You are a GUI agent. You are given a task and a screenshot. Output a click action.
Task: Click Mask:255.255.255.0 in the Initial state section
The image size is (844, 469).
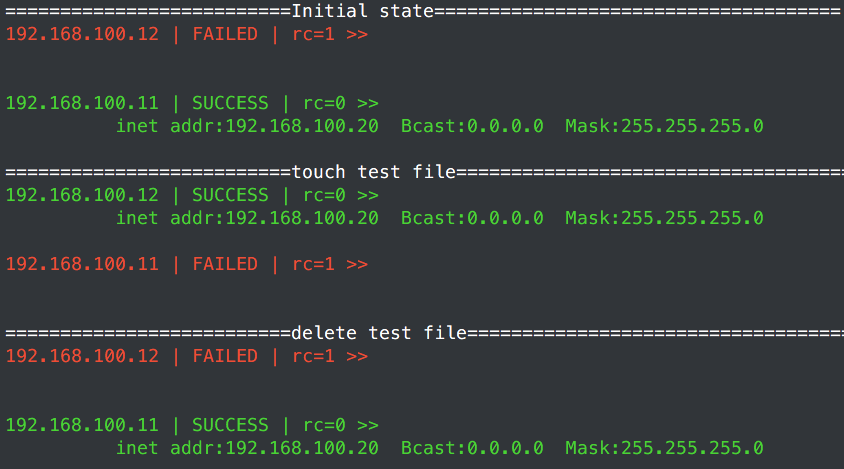pyautogui.click(x=664, y=126)
